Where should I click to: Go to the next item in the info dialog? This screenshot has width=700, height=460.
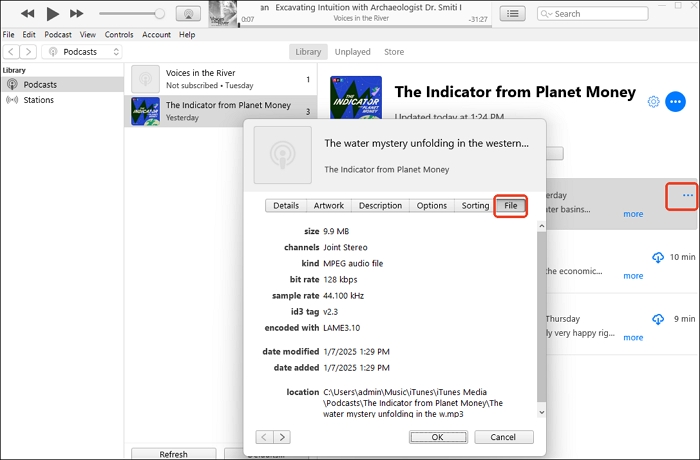point(282,437)
